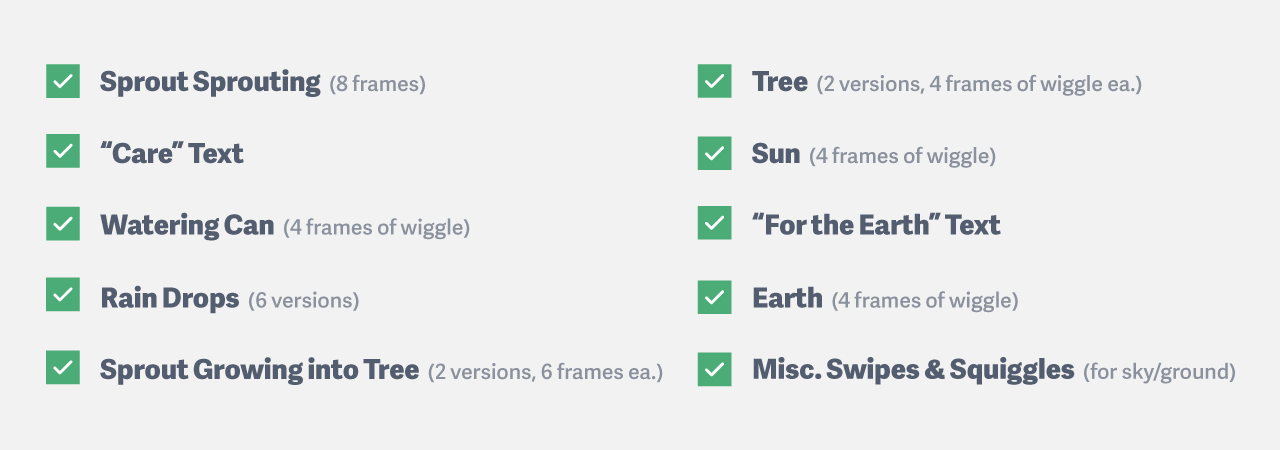Uncheck the Earth checkbox
Screen dimensions: 1280x450
(714, 297)
